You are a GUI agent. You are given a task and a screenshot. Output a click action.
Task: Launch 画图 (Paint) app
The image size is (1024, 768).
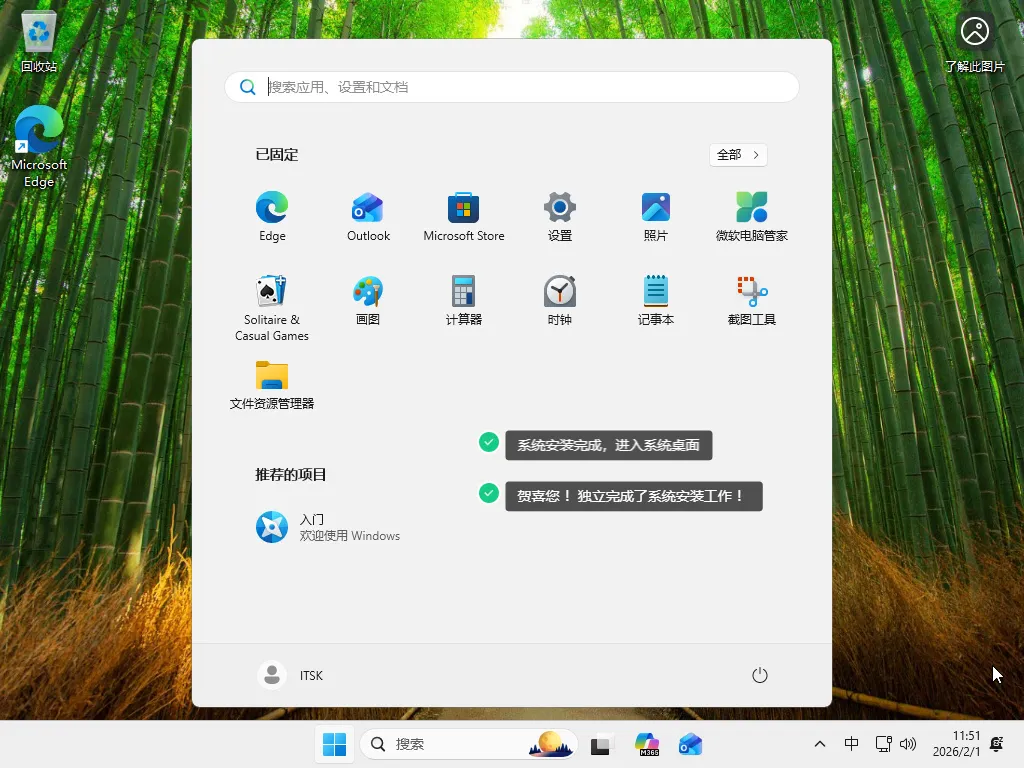[x=368, y=300]
